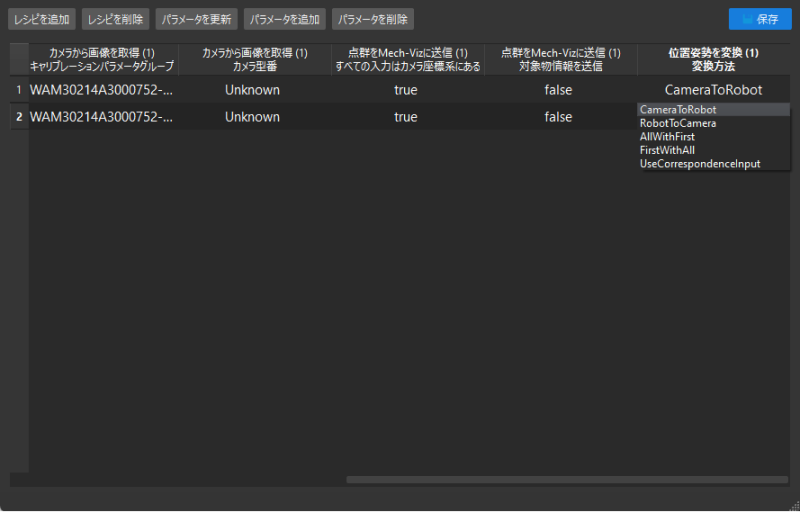Image resolution: width=800 pixels, height=512 pixels.
Task: Click the カメラ型番 column header
Action: coord(255,60)
